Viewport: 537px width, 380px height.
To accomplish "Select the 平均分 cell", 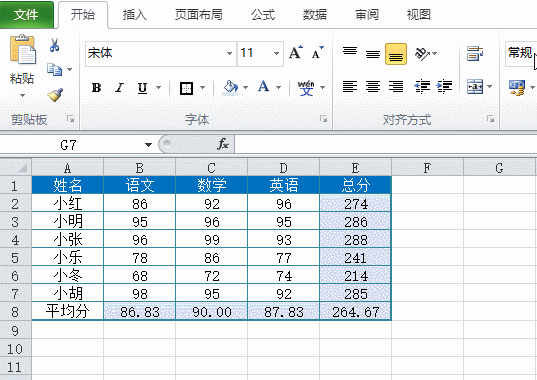I will [x=67, y=312].
